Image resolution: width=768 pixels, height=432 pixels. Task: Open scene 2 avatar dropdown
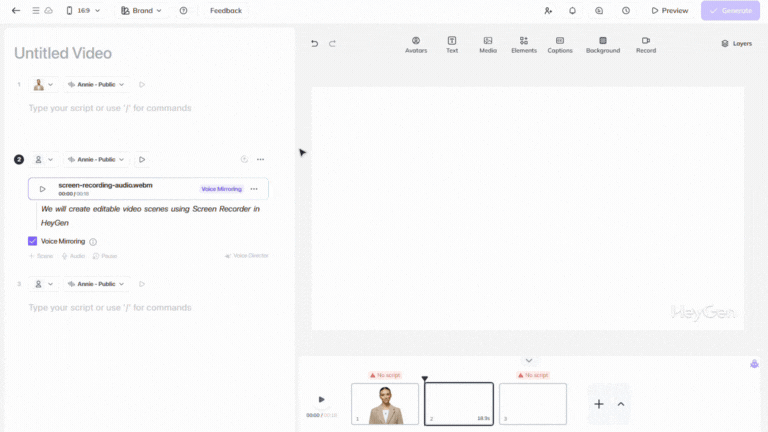click(x=43, y=160)
